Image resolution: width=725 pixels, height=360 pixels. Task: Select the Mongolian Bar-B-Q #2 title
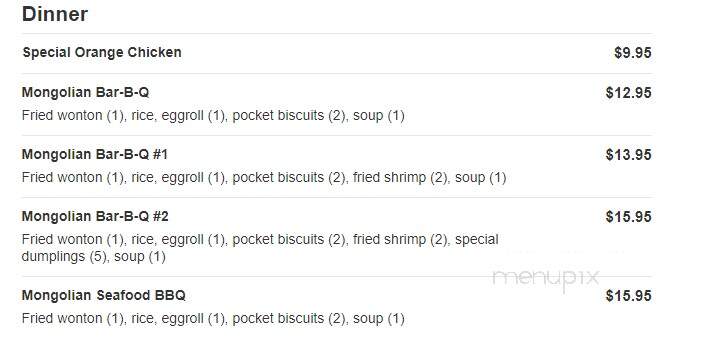pyautogui.click(x=95, y=216)
